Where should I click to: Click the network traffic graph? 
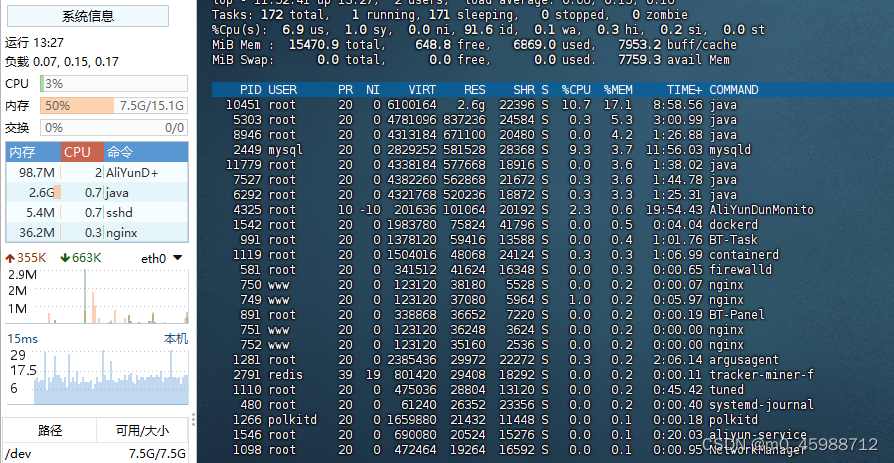pyautogui.click(x=97, y=297)
